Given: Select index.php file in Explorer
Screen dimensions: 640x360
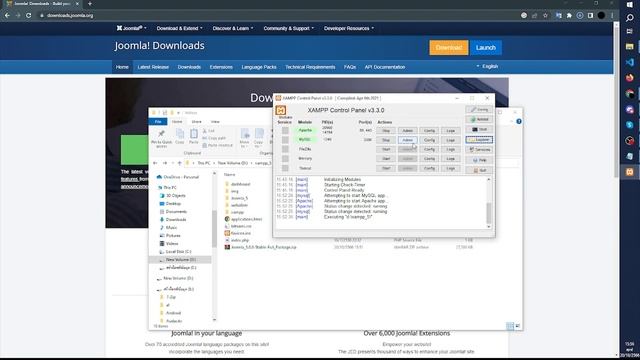Looking at the screenshot, I should pyautogui.click(x=240, y=240).
